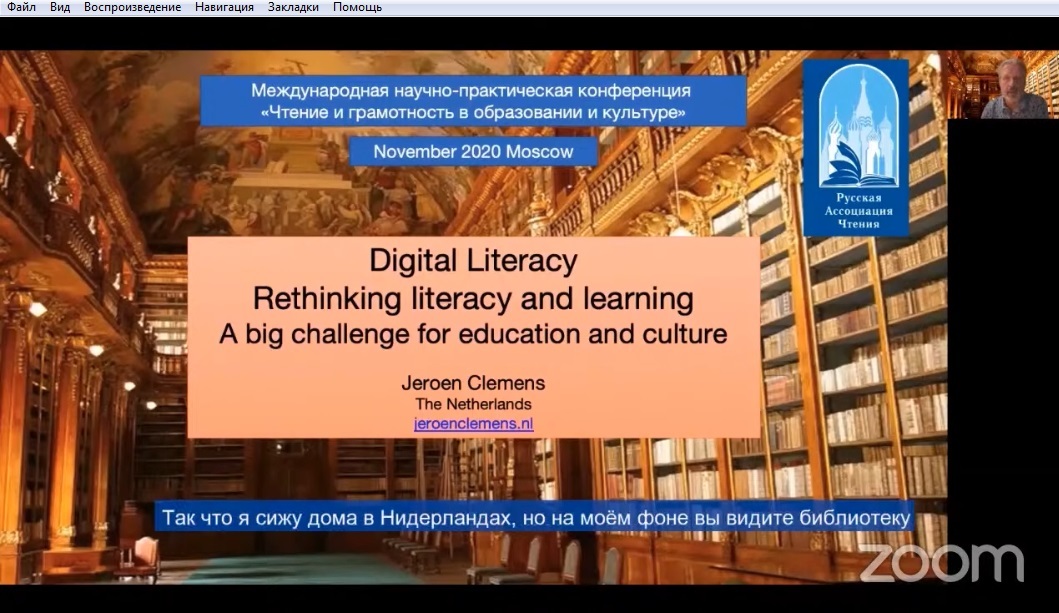Click the Digital Literacy heading

point(473,261)
